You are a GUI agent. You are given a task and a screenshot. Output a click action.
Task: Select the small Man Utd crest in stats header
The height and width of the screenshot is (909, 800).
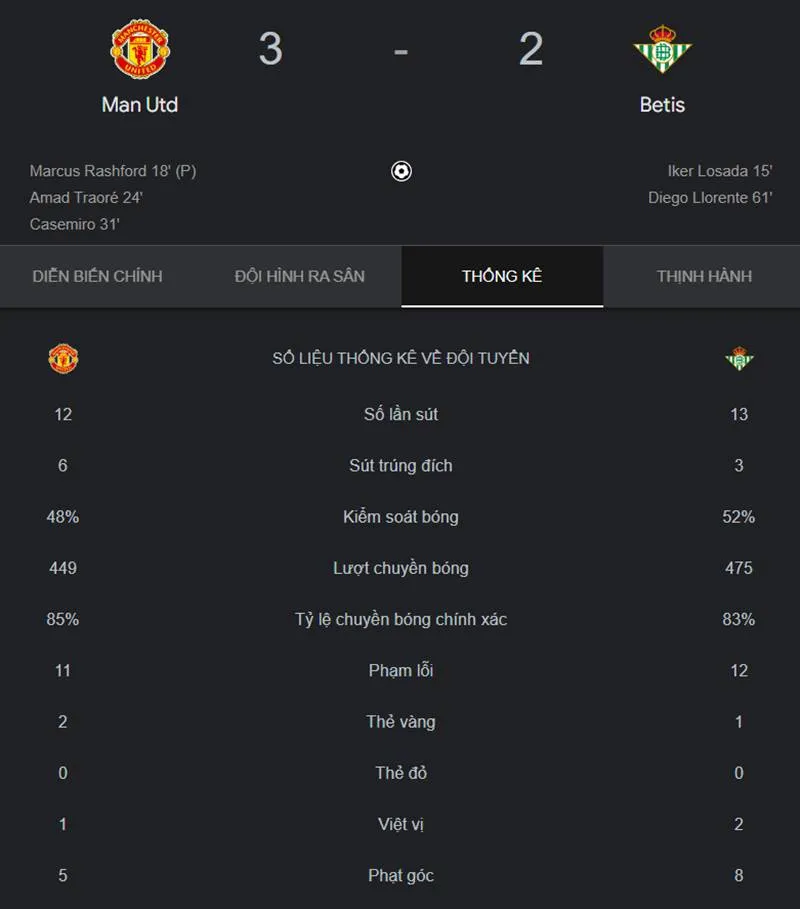pyautogui.click(x=61, y=358)
